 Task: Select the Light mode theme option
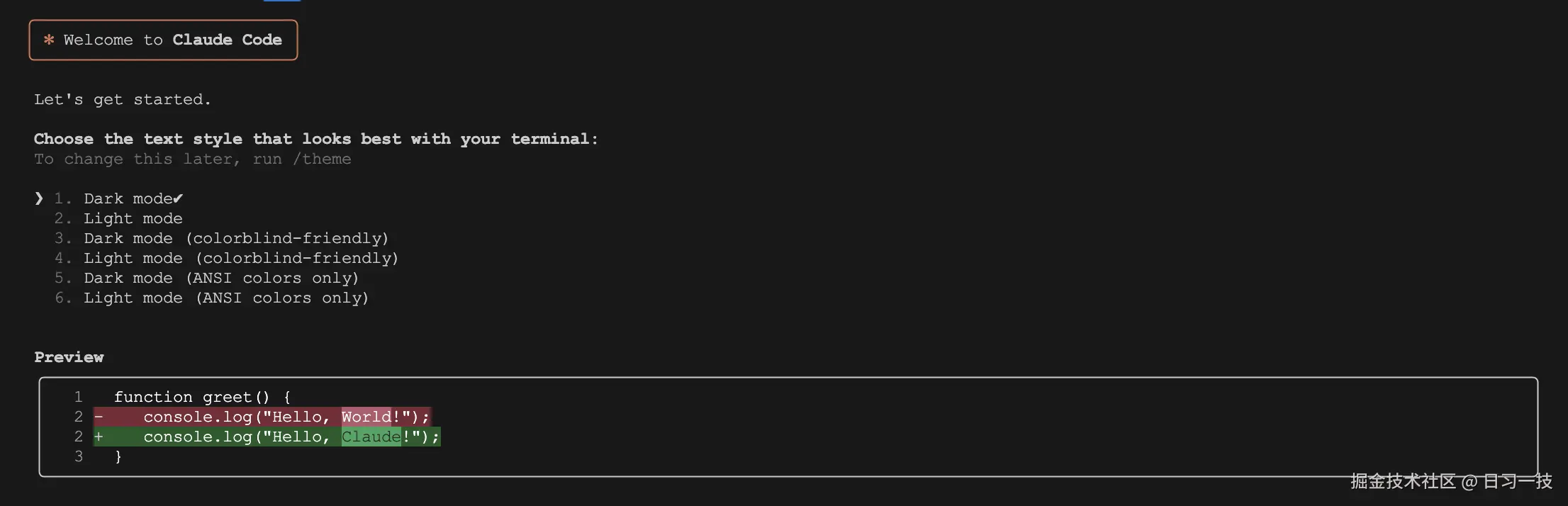pyautogui.click(x=133, y=218)
